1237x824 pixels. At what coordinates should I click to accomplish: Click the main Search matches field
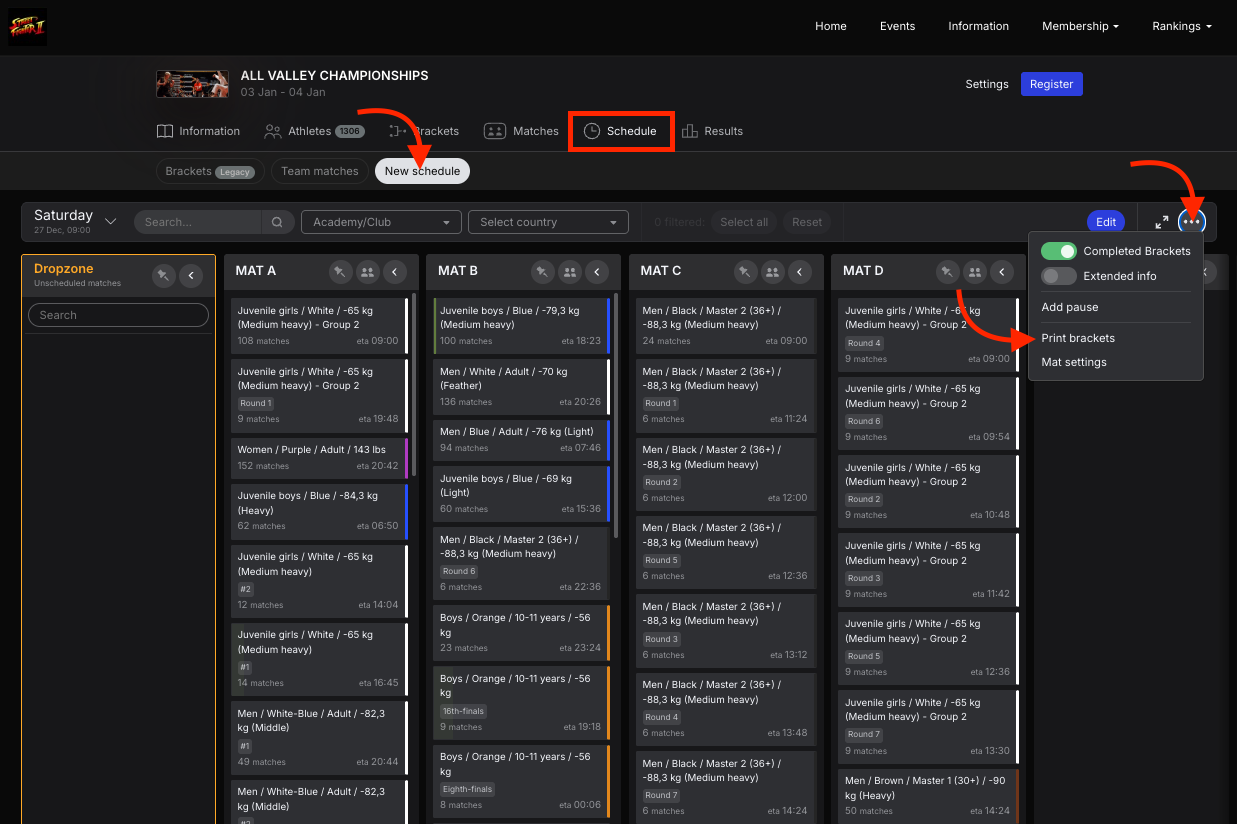[198, 222]
